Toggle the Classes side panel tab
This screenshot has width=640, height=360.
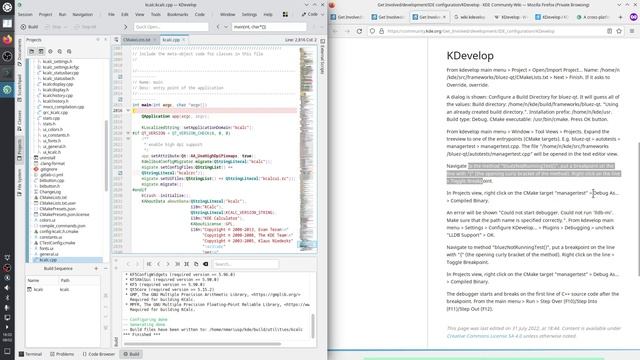pyautogui.click(x=19, y=121)
